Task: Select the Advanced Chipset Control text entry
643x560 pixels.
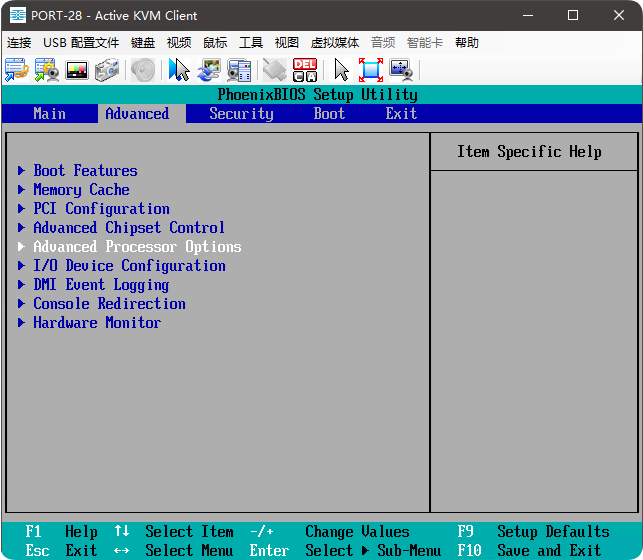Action: coord(129,228)
